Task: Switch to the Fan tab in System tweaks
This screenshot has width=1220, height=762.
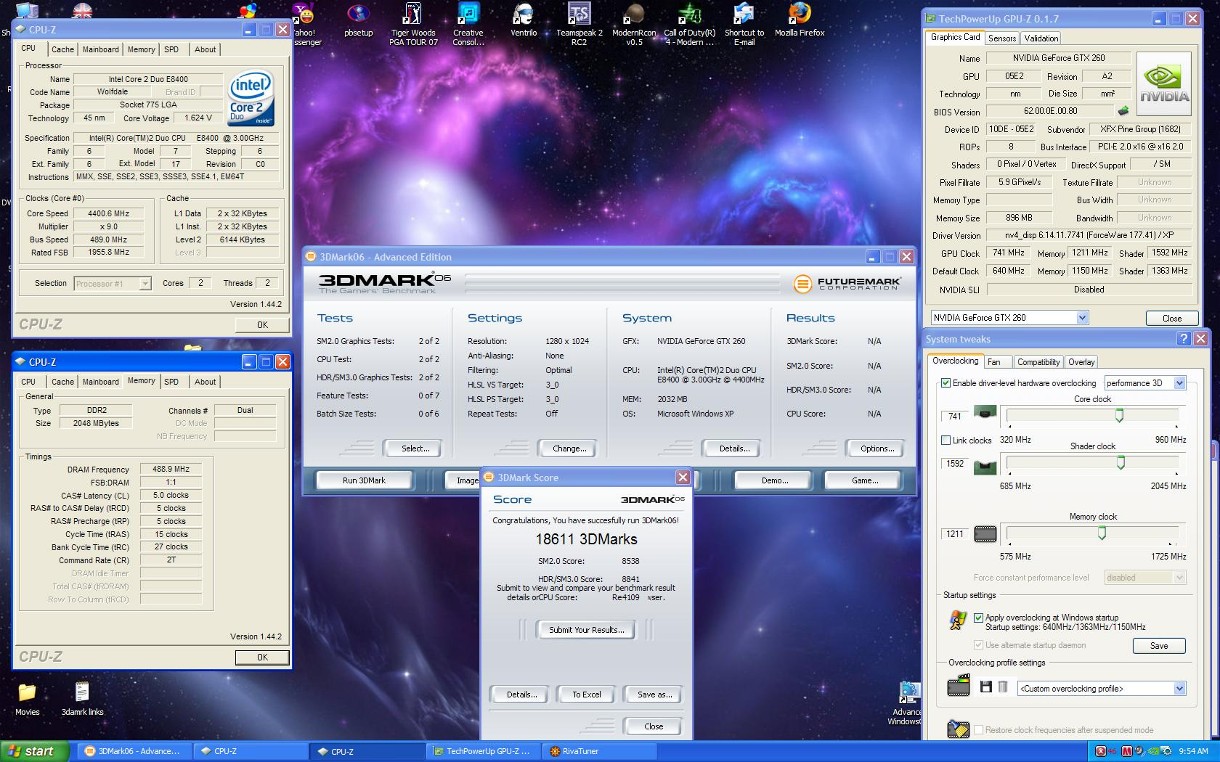Action: (997, 362)
